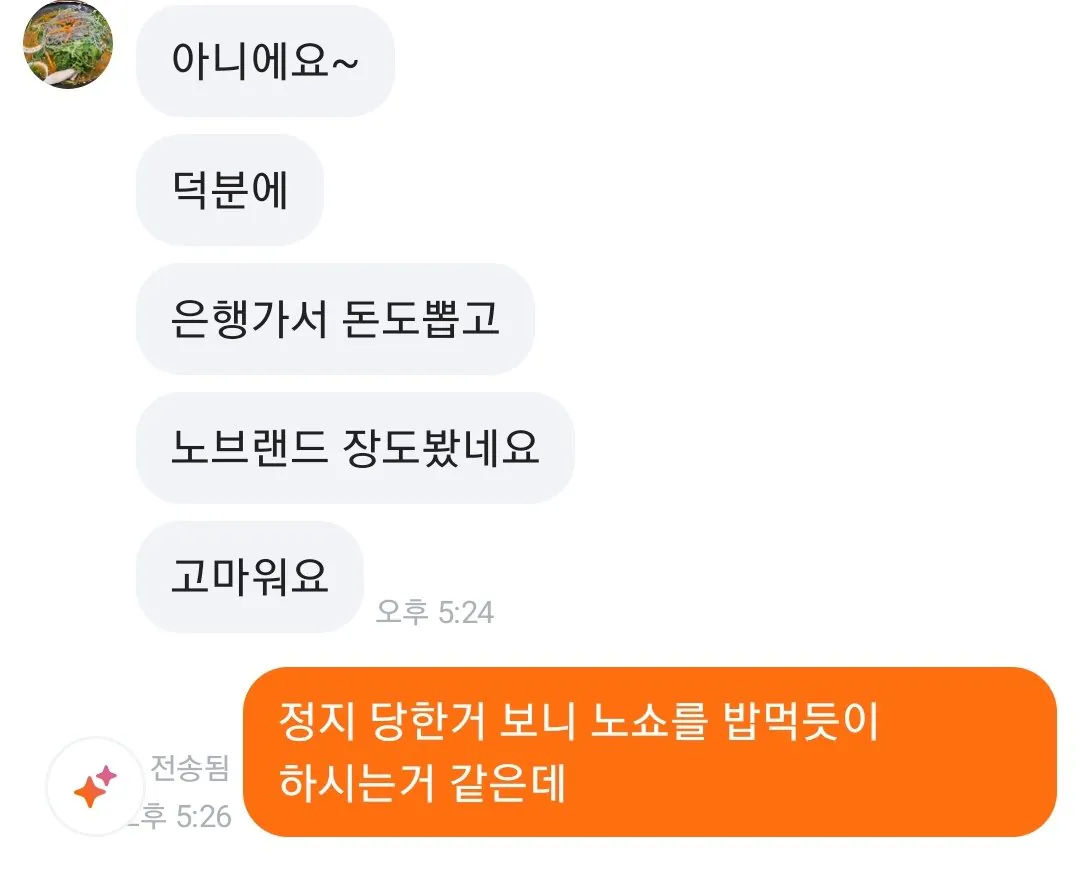Image resolution: width=1080 pixels, height=875 pixels.
Task: Click the 5:26 timestamp beside orange bubble
Action: 180,816
